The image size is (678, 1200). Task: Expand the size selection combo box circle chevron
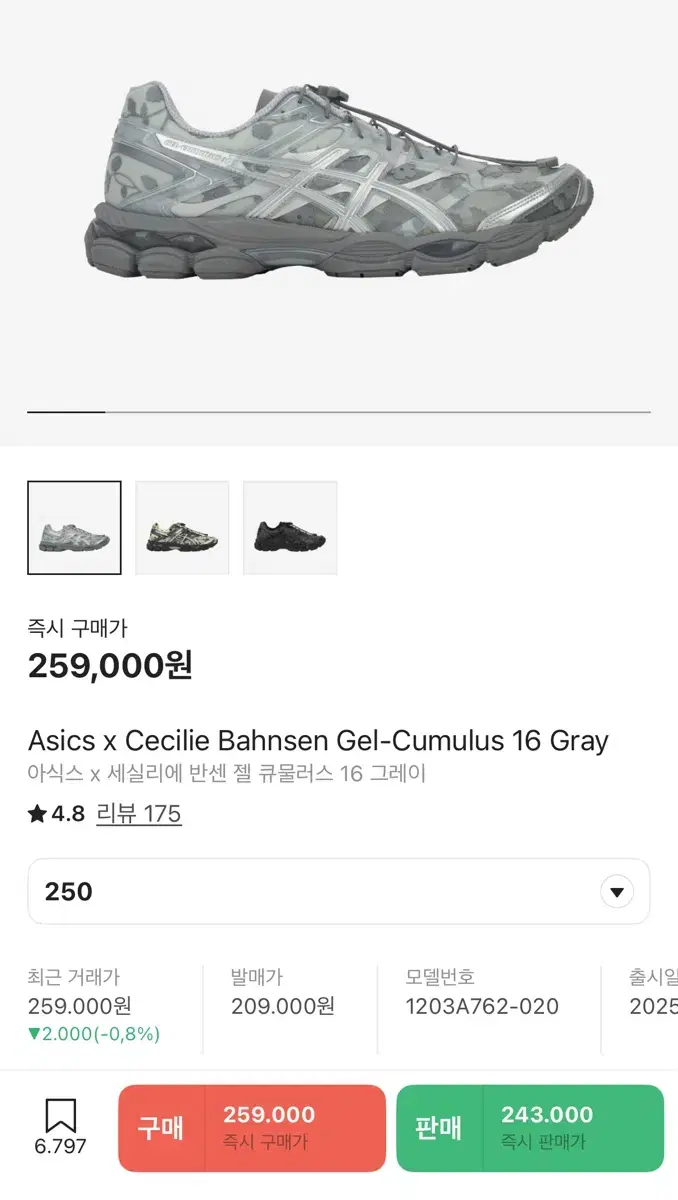(618, 890)
